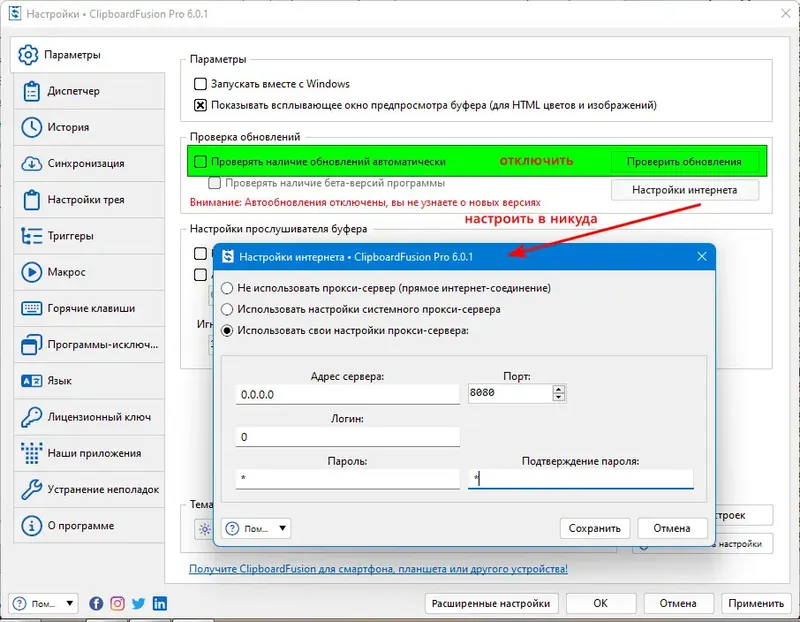
Task: Toggle automatic update checking checkbox
Action: (201, 162)
